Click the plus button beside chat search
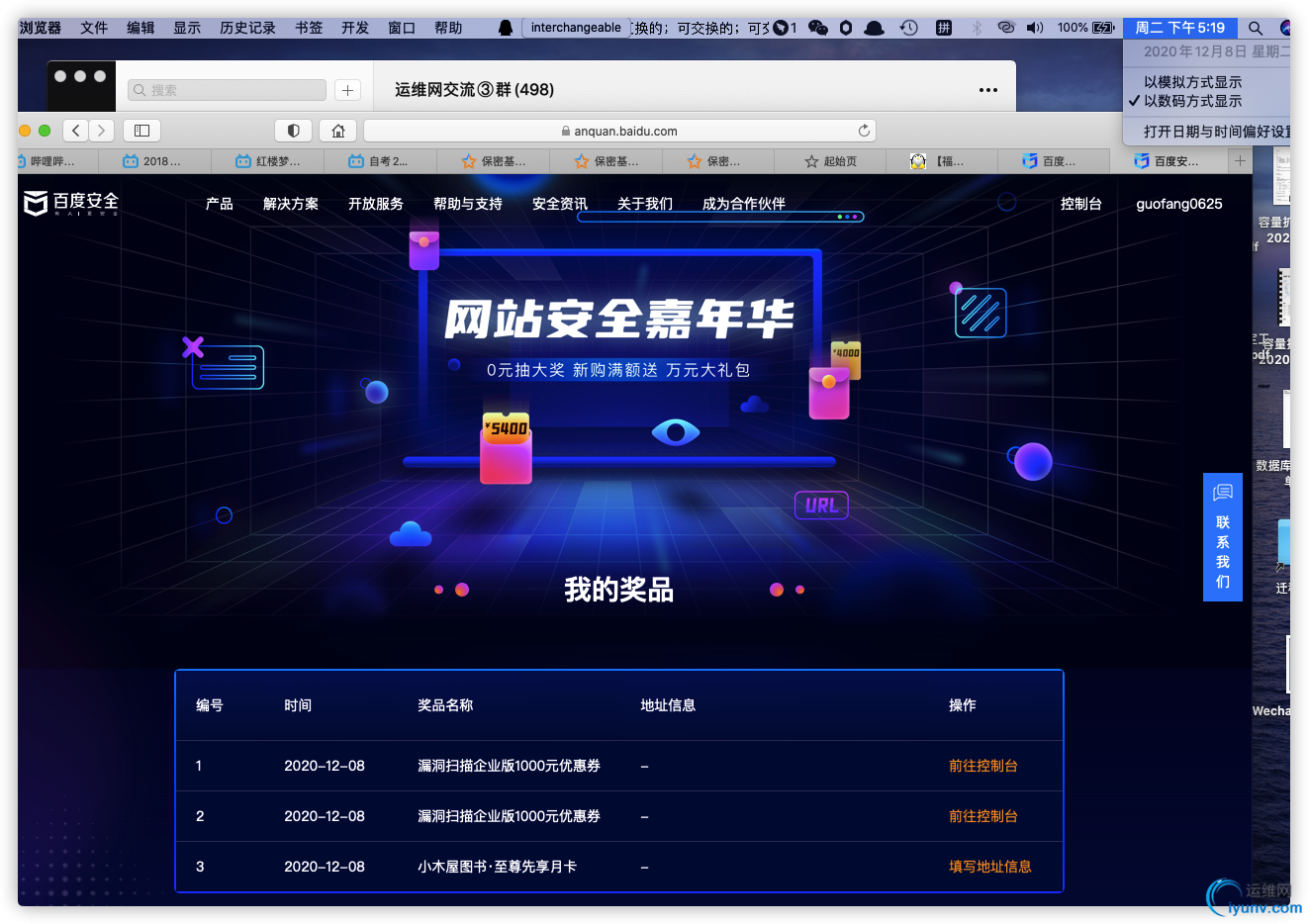The image size is (1308, 924). pyautogui.click(x=347, y=90)
